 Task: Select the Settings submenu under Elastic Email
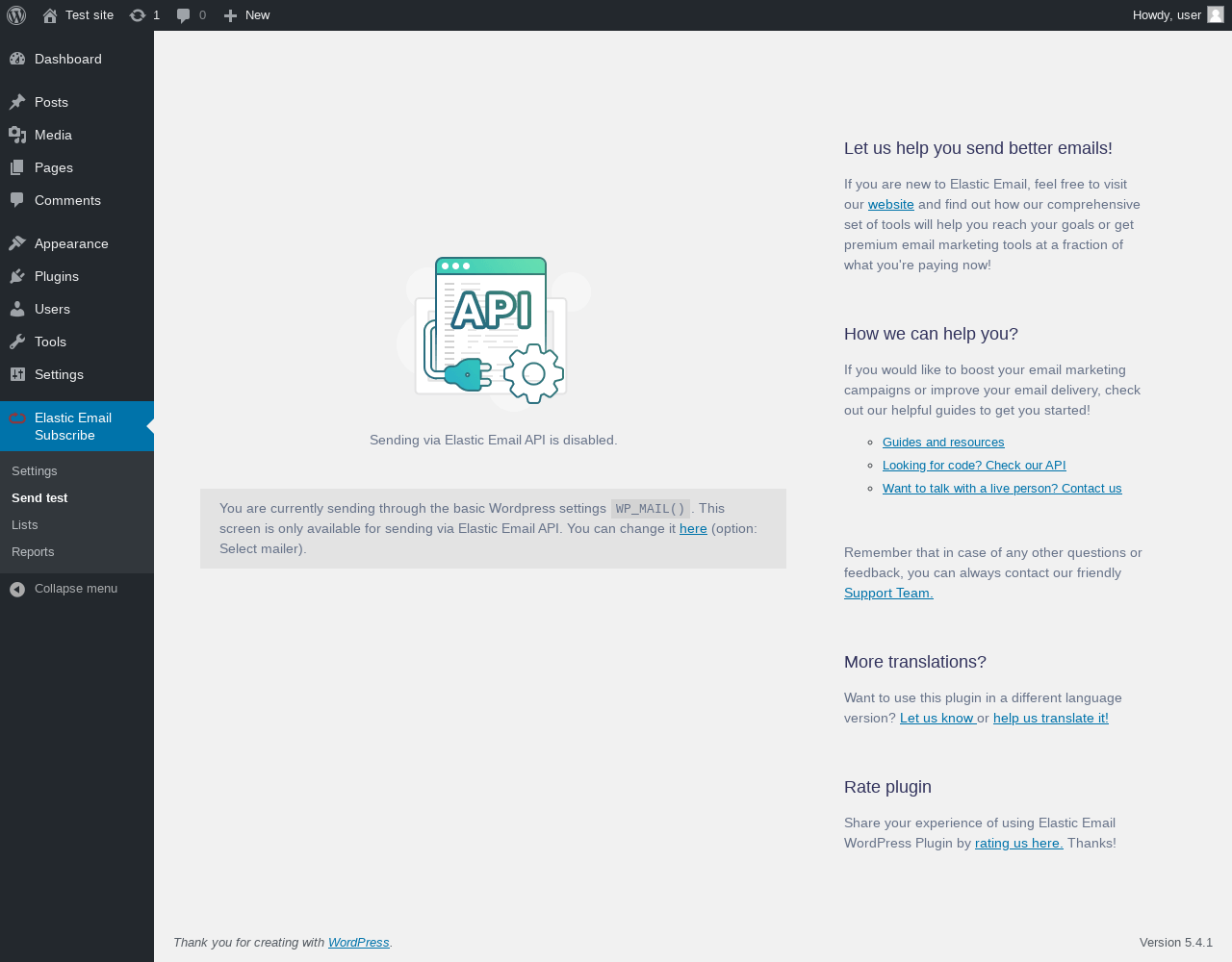35,470
